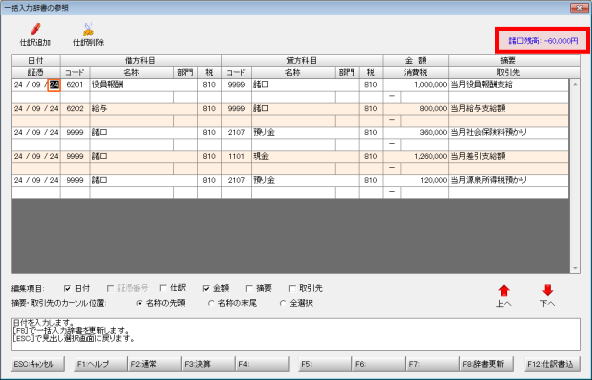Screen dimensions: 592x380
Task: Click minus sign in 役員報酬 tax row
Action: (392, 96)
